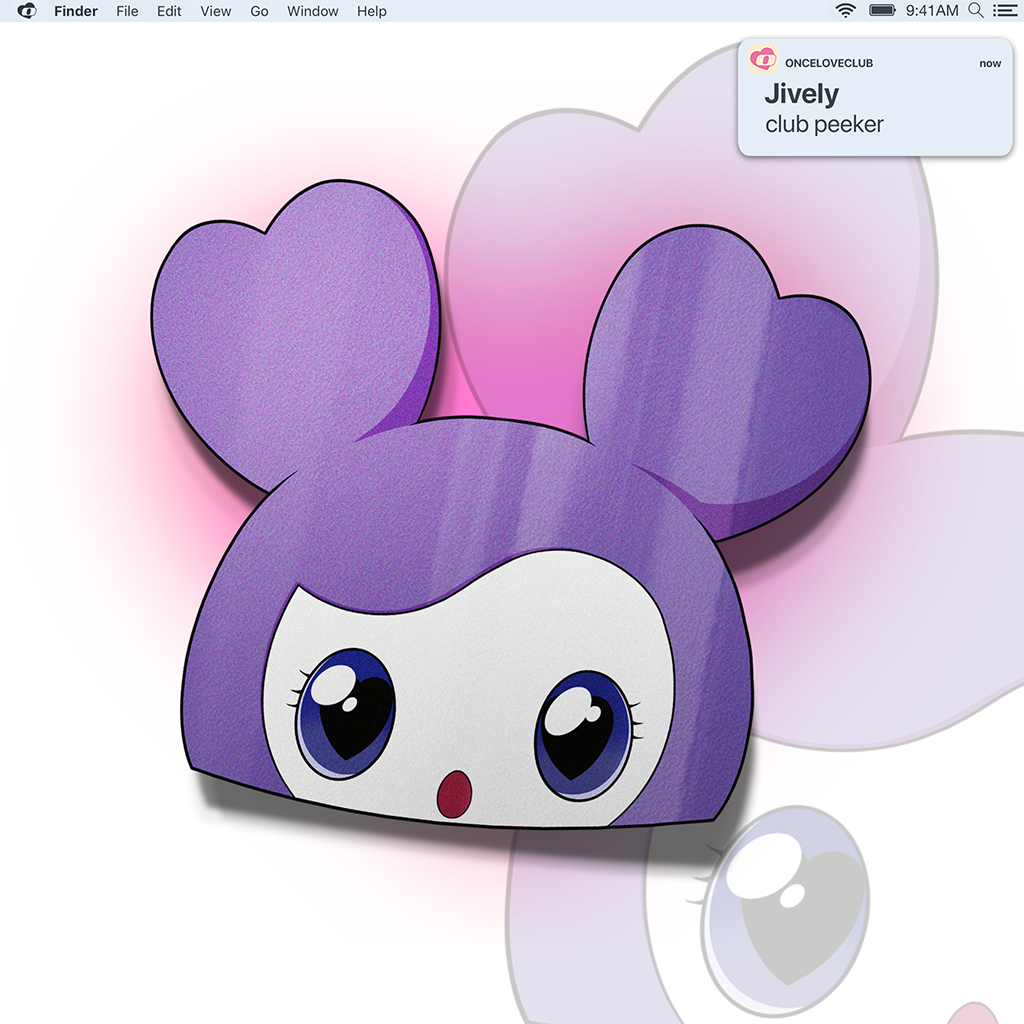Open the heart logo menu in menu bar
Screen dimensions: 1024x1024
[27, 11]
